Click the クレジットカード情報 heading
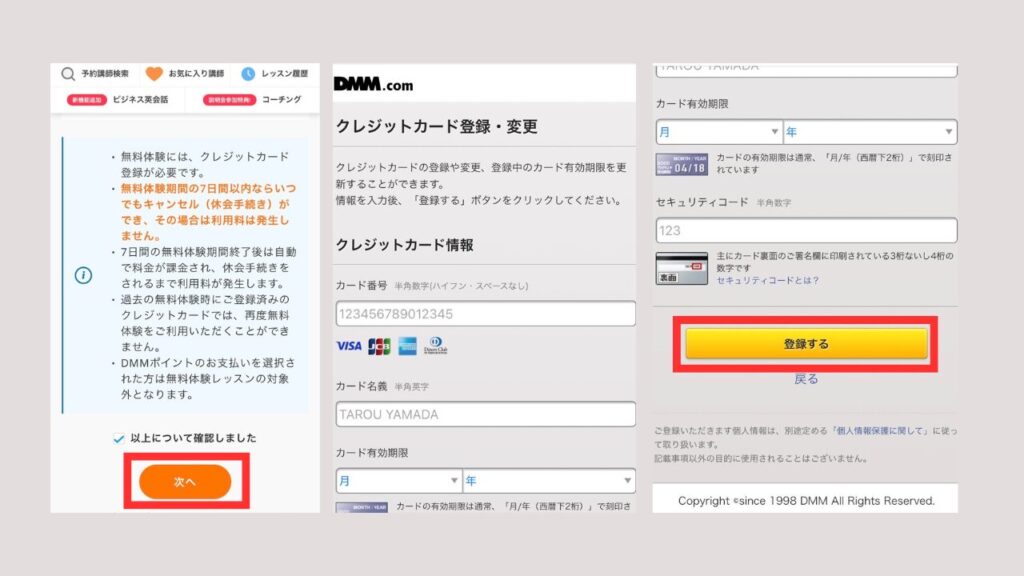 (404, 245)
